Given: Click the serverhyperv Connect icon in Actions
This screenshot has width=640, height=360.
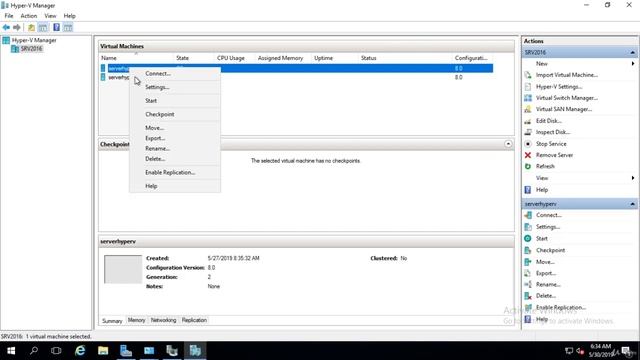Looking at the screenshot, I should click(528, 215).
